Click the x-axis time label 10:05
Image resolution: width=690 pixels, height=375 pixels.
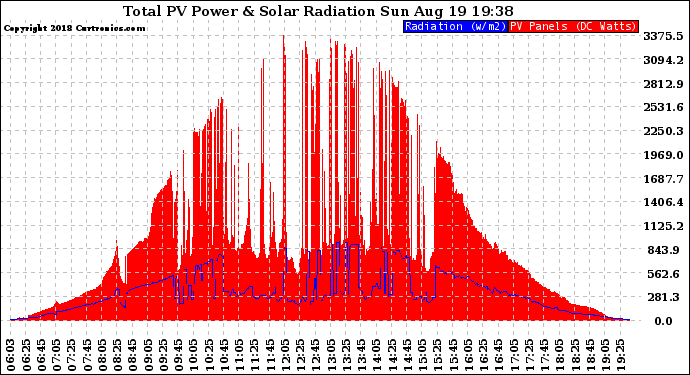(194, 355)
